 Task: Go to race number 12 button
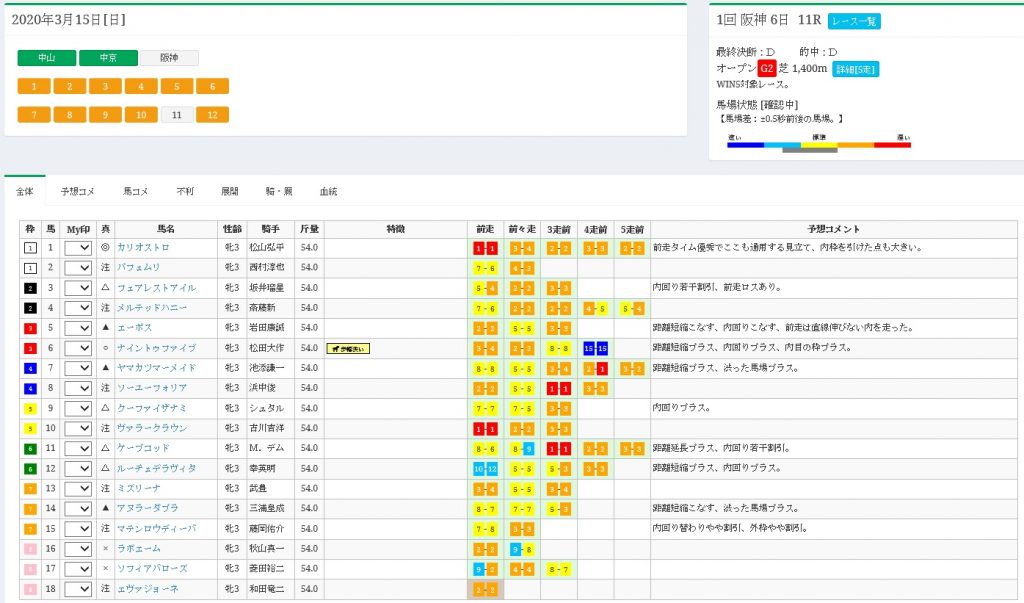(x=212, y=115)
